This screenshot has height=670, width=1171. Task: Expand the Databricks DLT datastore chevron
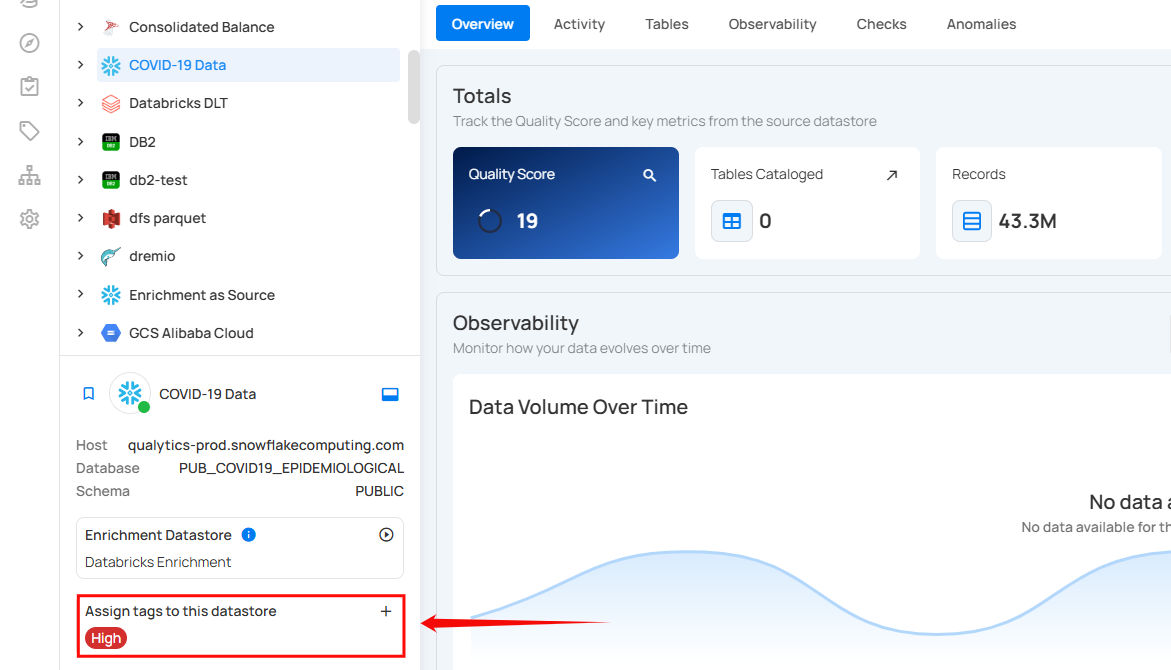(81, 104)
